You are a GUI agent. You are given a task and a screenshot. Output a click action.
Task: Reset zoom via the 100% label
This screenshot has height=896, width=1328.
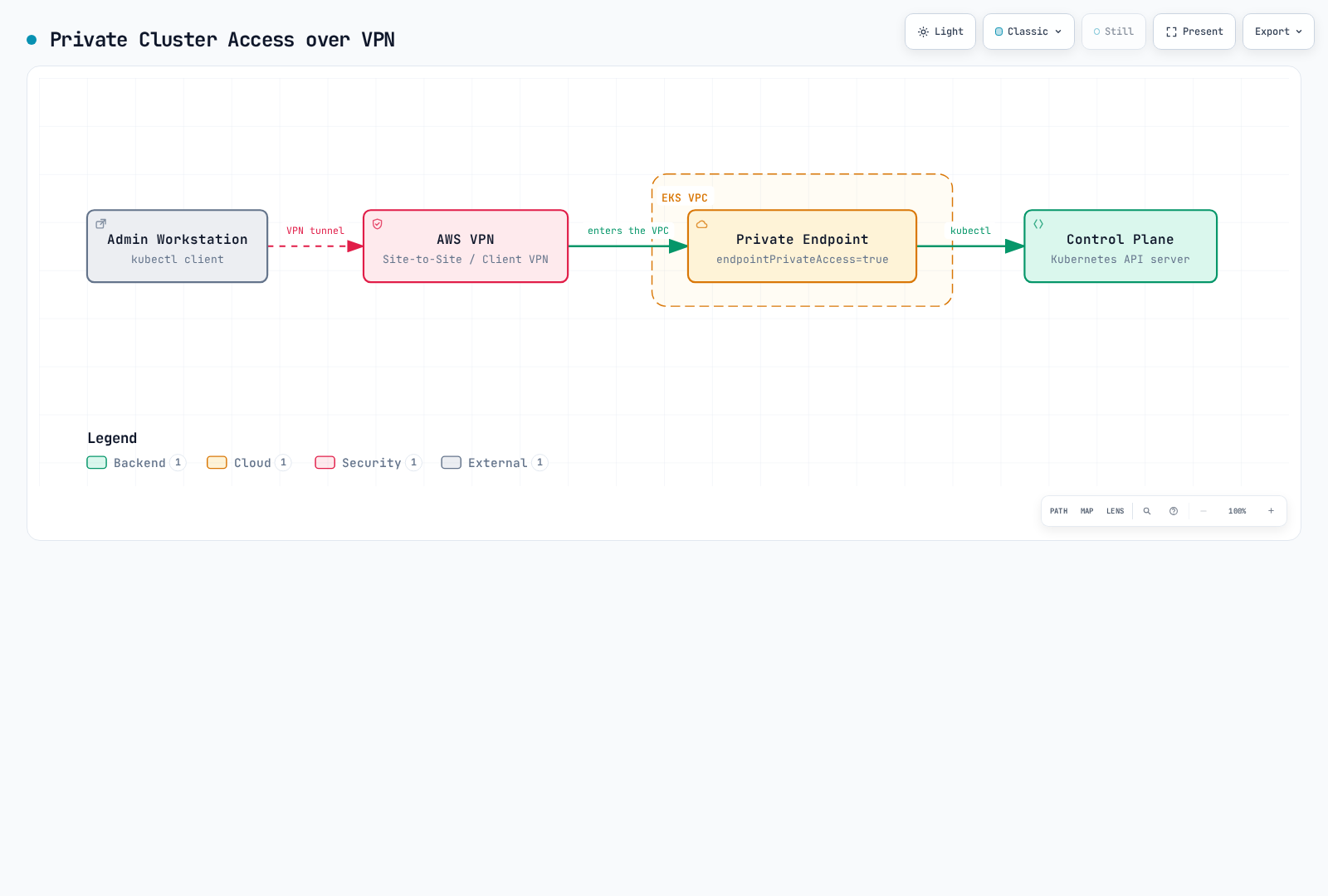(1238, 511)
